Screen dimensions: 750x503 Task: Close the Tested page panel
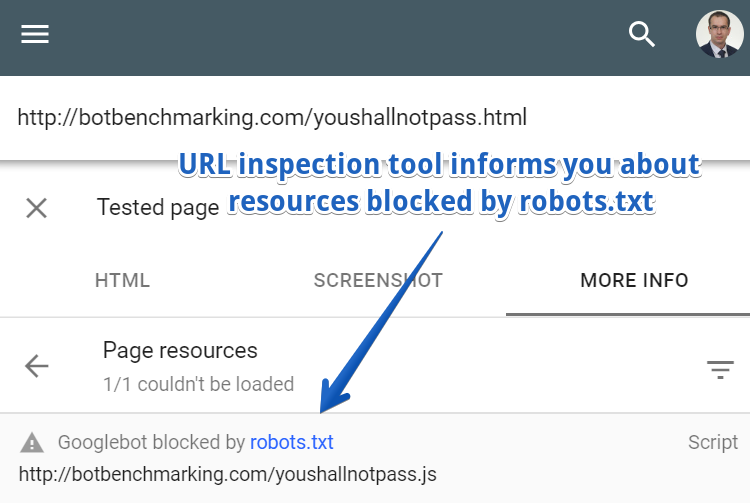coord(36,208)
